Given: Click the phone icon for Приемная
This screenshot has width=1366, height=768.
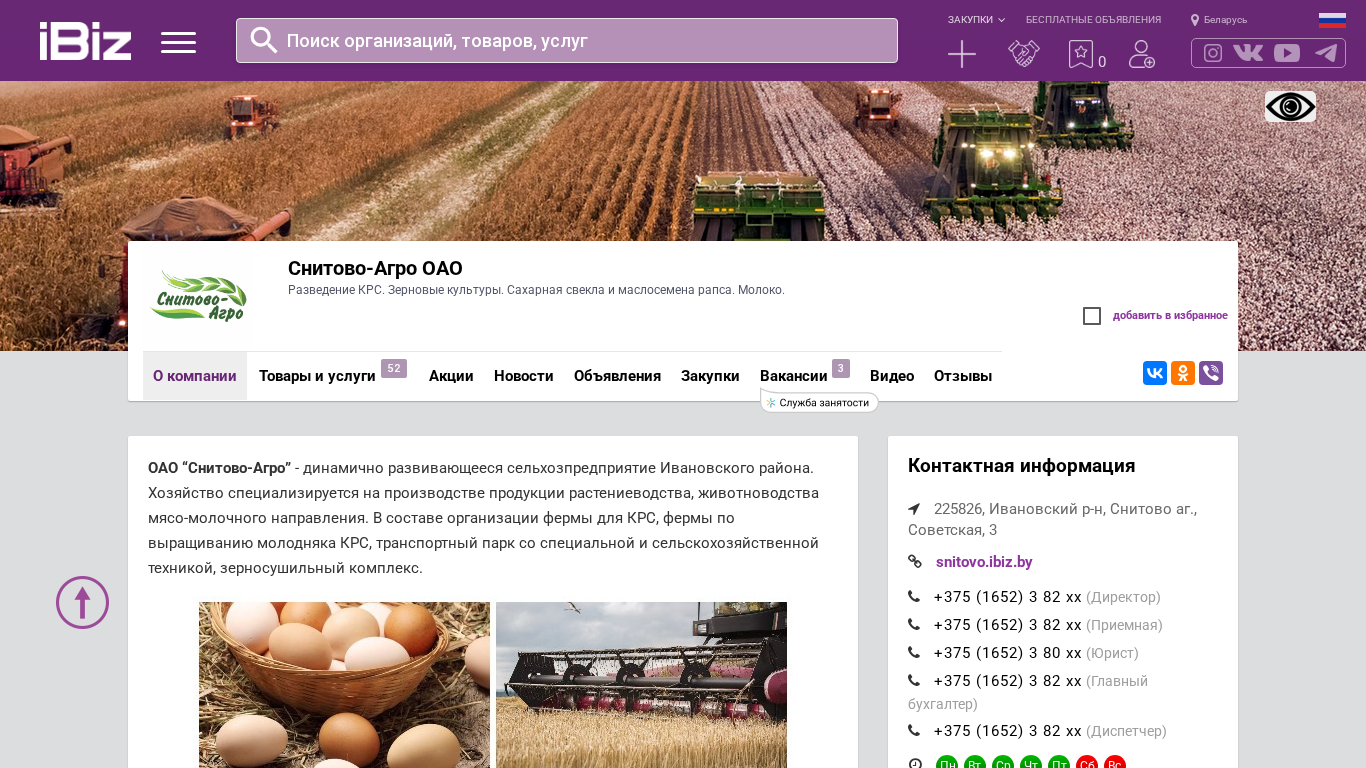Looking at the screenshot, I should pos(914,625).
